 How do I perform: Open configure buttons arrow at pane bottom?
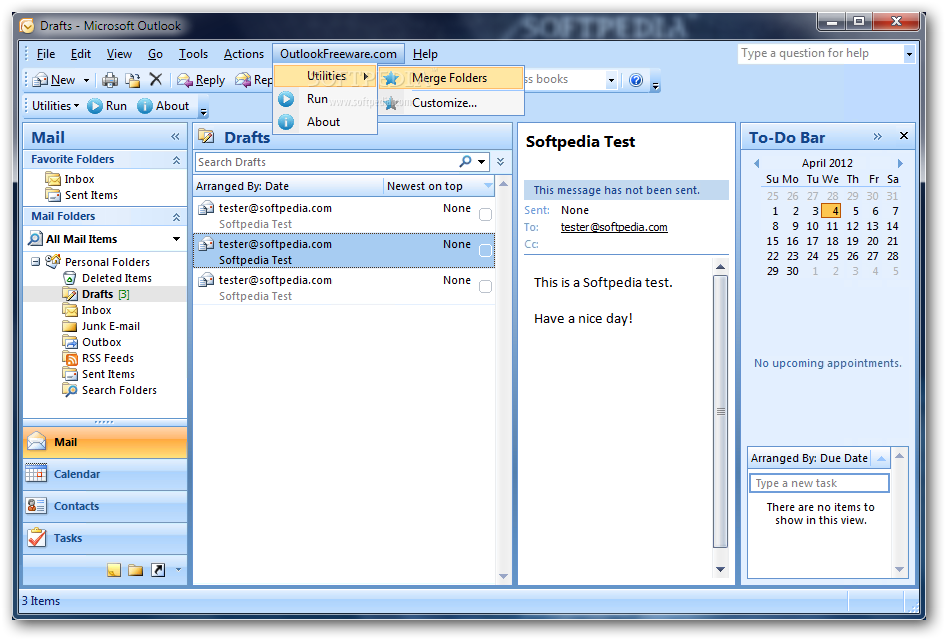(178, 569)
